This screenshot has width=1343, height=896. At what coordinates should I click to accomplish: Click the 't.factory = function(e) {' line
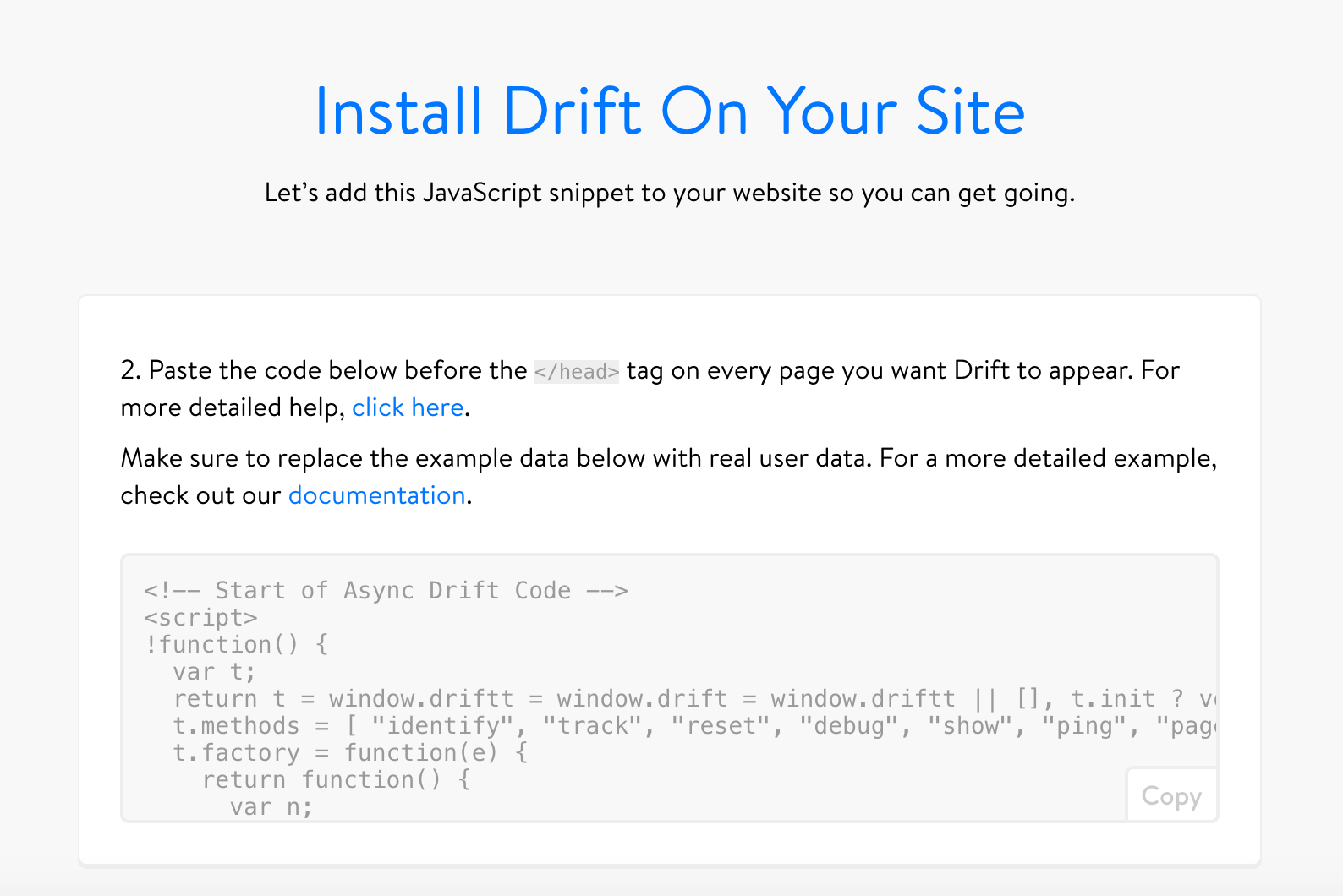tap(351, 752)
